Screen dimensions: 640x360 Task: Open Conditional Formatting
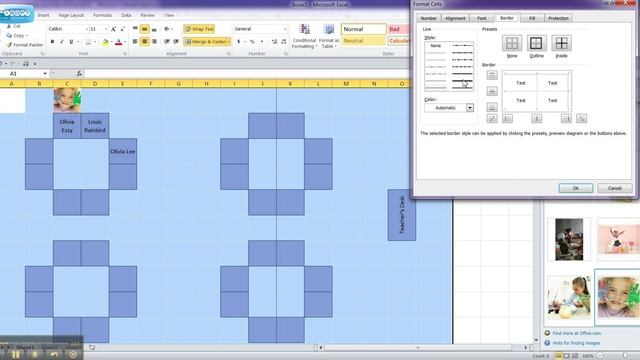point(304,36)
